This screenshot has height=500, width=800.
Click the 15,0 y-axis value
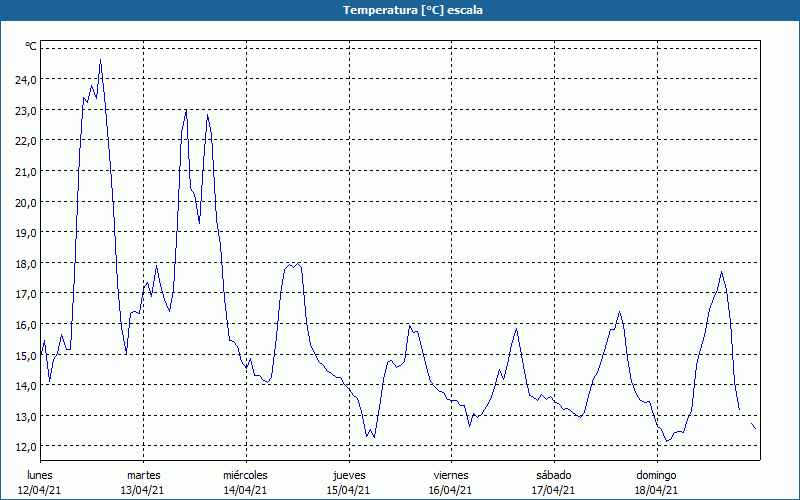27,355
